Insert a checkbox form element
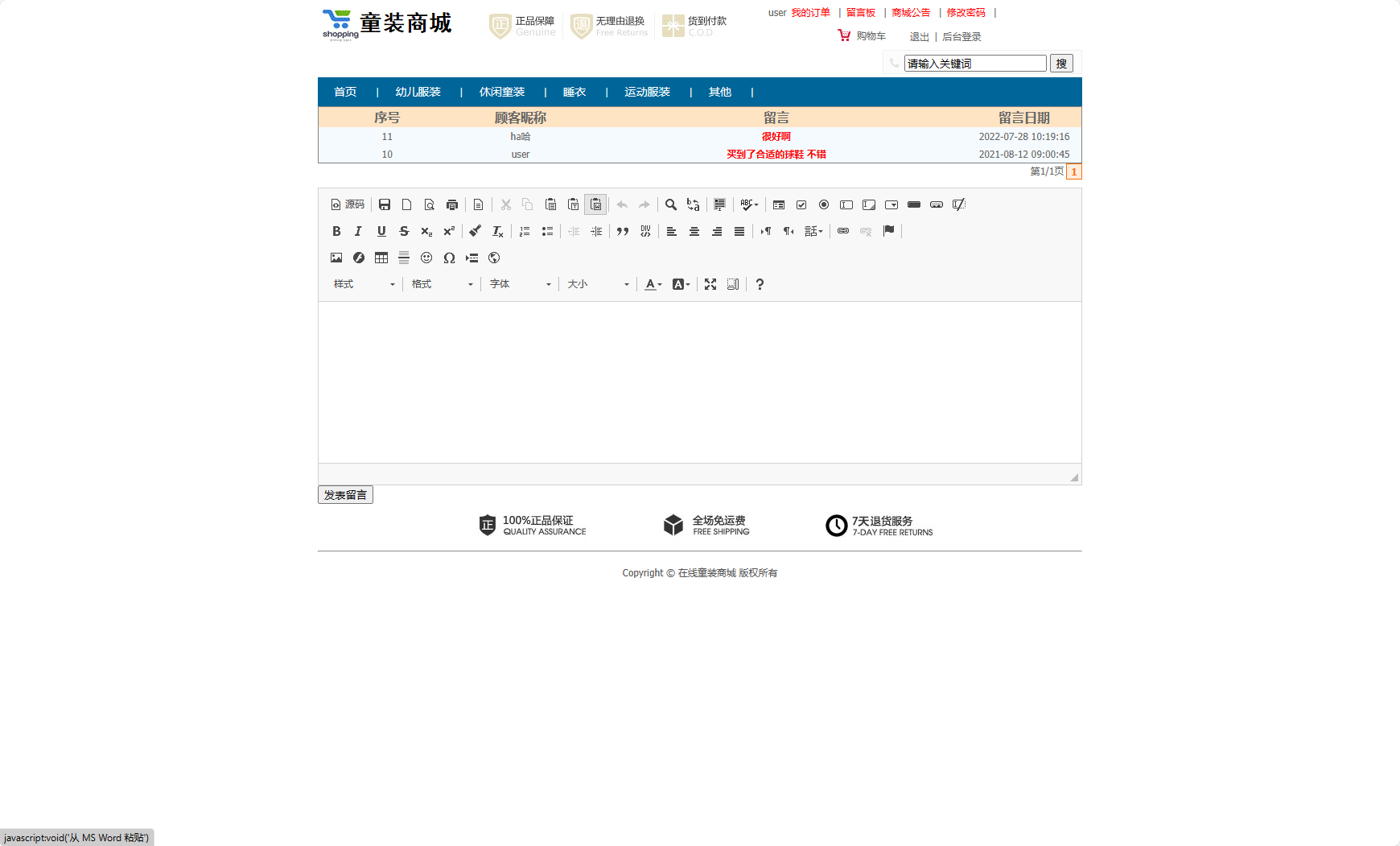 801,204
